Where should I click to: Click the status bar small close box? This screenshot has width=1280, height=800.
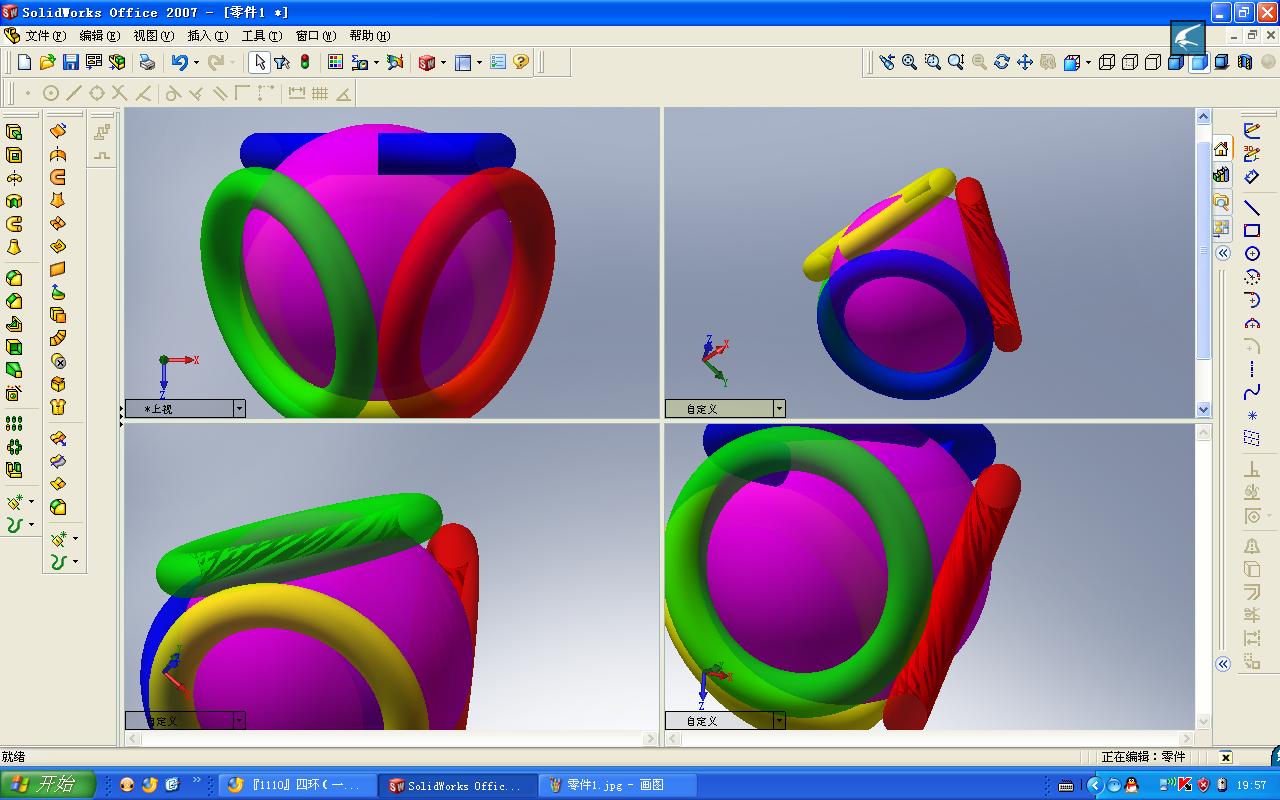coord(1225,758)
